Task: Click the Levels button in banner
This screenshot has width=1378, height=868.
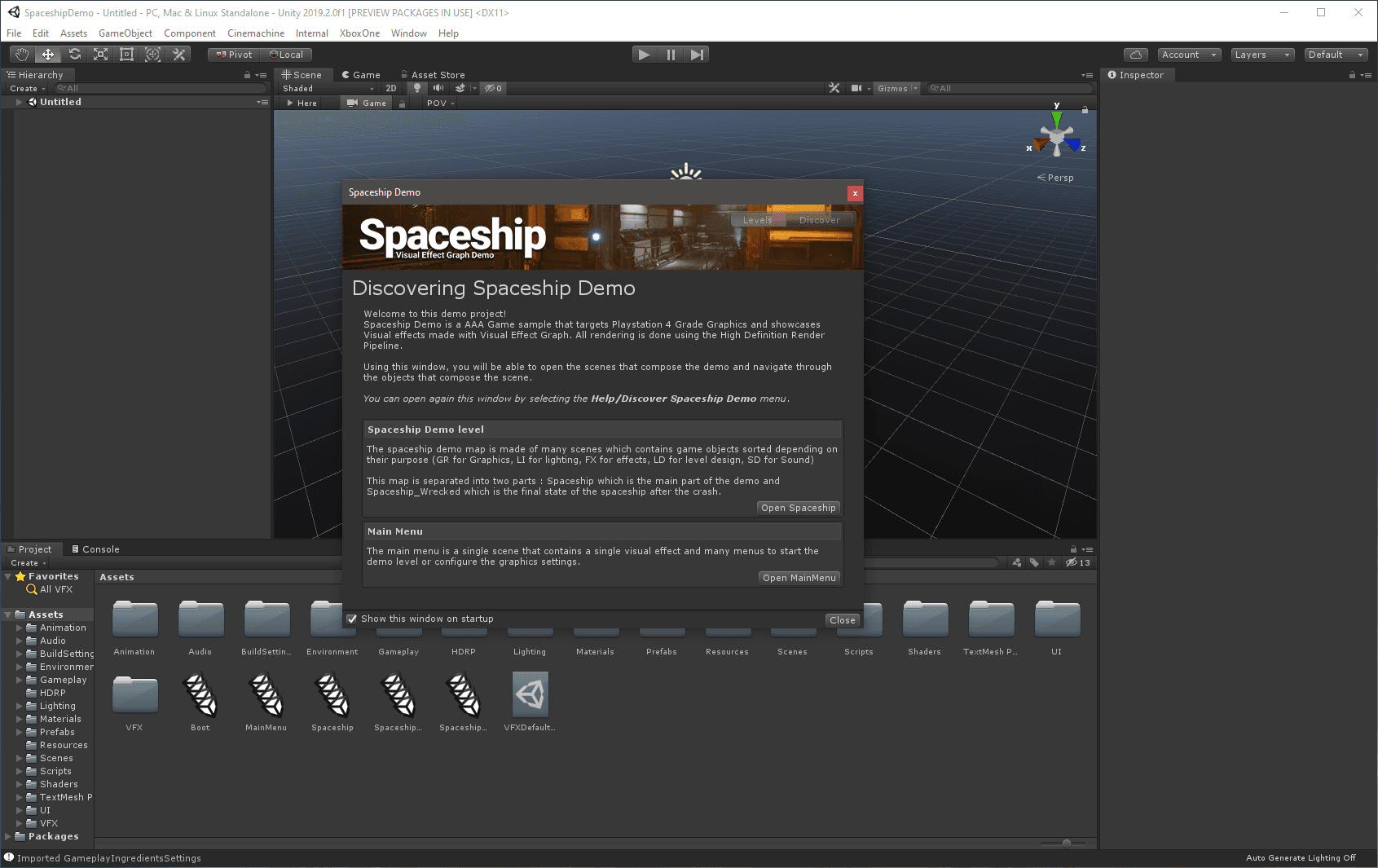Action: pos(758,220)
